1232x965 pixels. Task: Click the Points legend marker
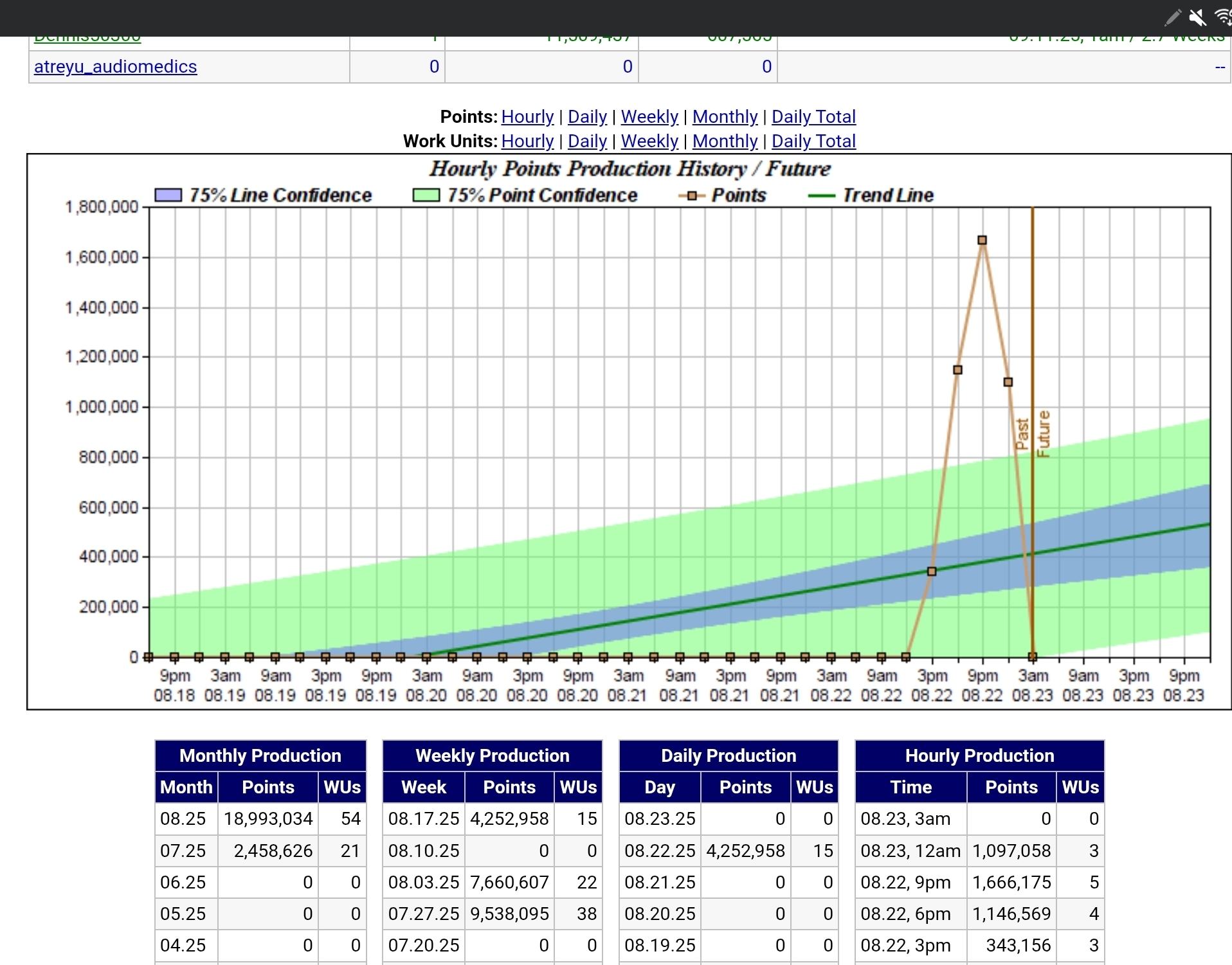(x=692, y=195)
